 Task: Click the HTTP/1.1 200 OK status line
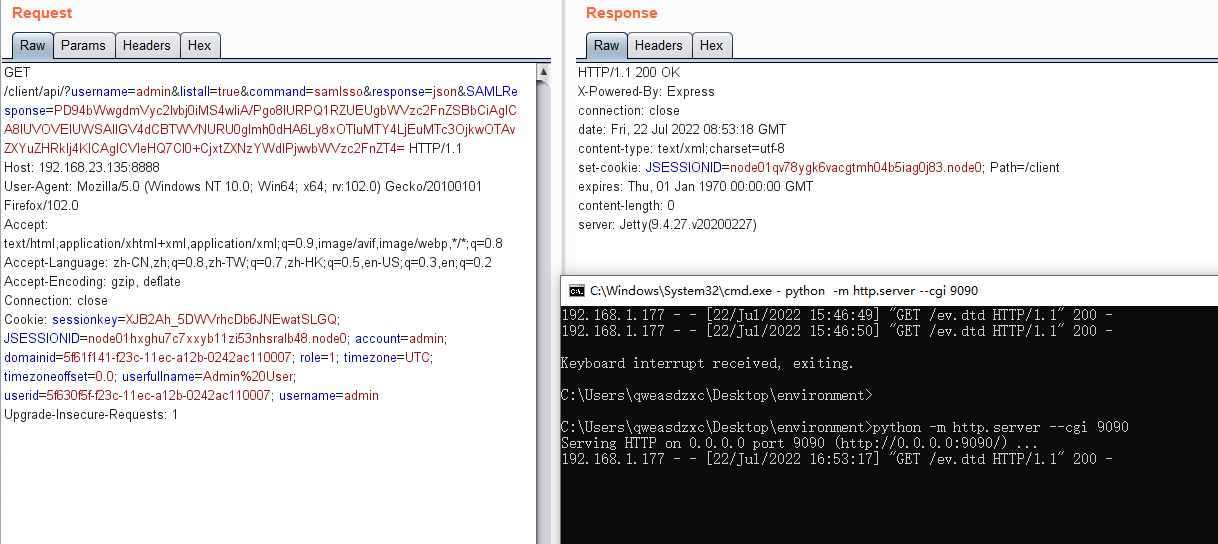[x=628, y=73]
